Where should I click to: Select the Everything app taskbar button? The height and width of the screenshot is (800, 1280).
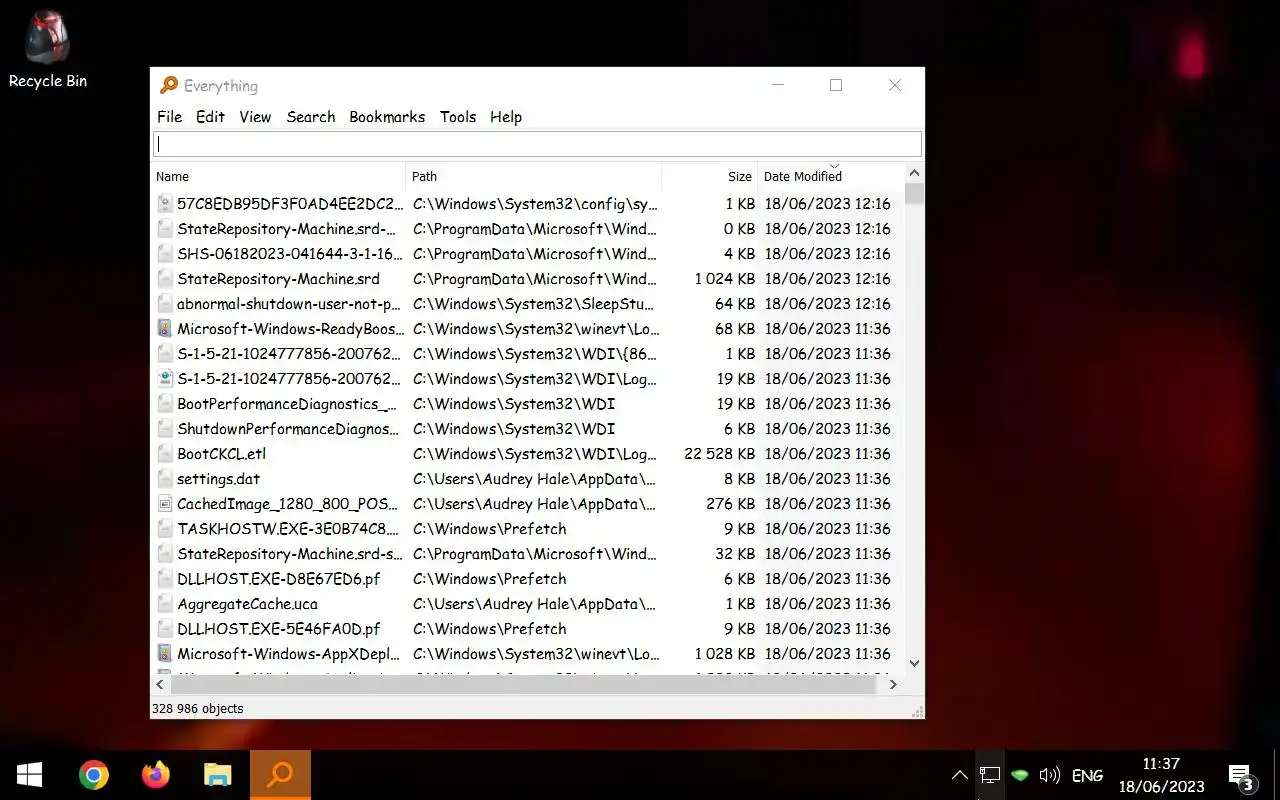[280, 775]
